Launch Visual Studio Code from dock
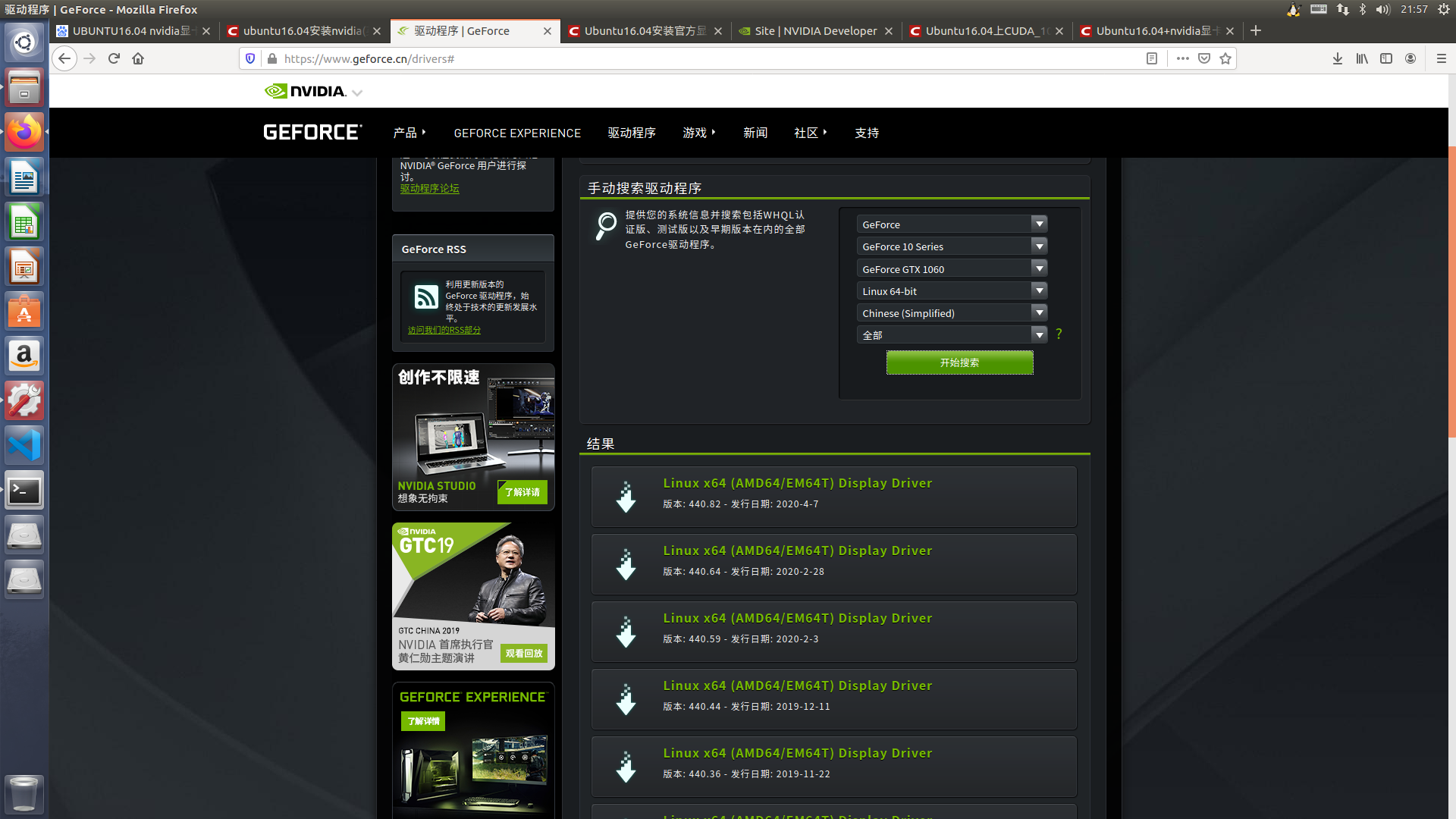The image size is (1456, 819). (x=24, y=445)
